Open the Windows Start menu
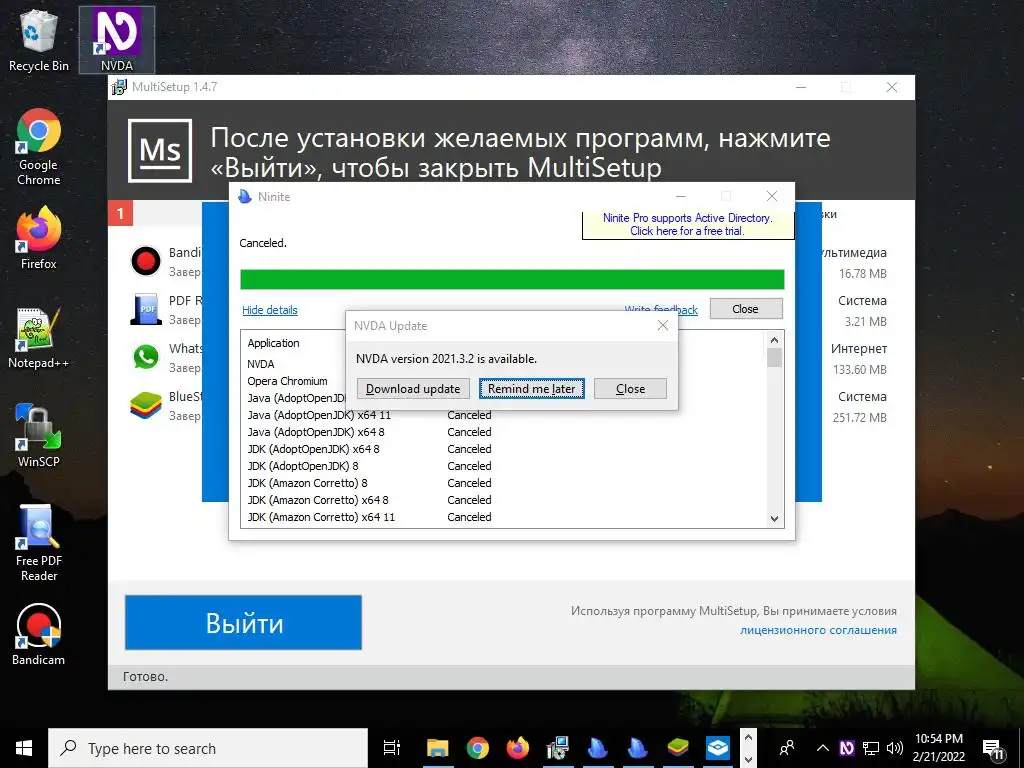1024x768 pixels. click(x=24, y=748)
